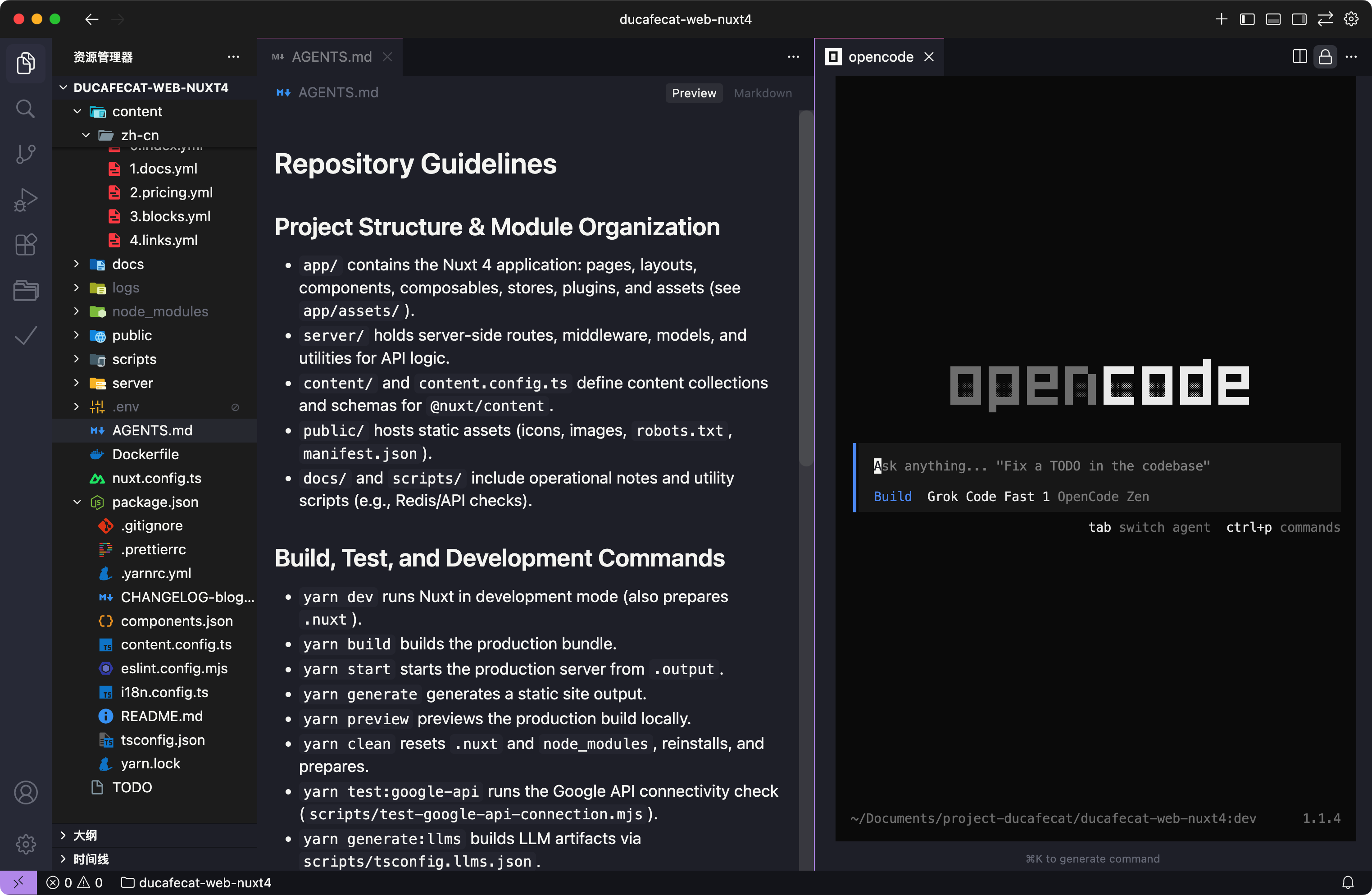Open the Source Control view

point(25,154)
